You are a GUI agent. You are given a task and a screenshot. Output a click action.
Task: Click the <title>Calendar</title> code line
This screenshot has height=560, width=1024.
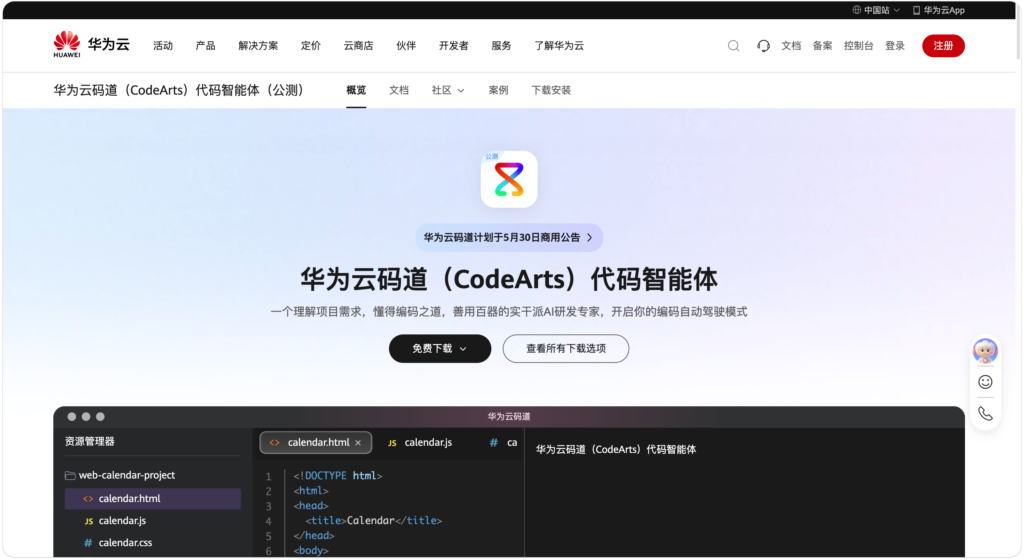tap(374, 521)
